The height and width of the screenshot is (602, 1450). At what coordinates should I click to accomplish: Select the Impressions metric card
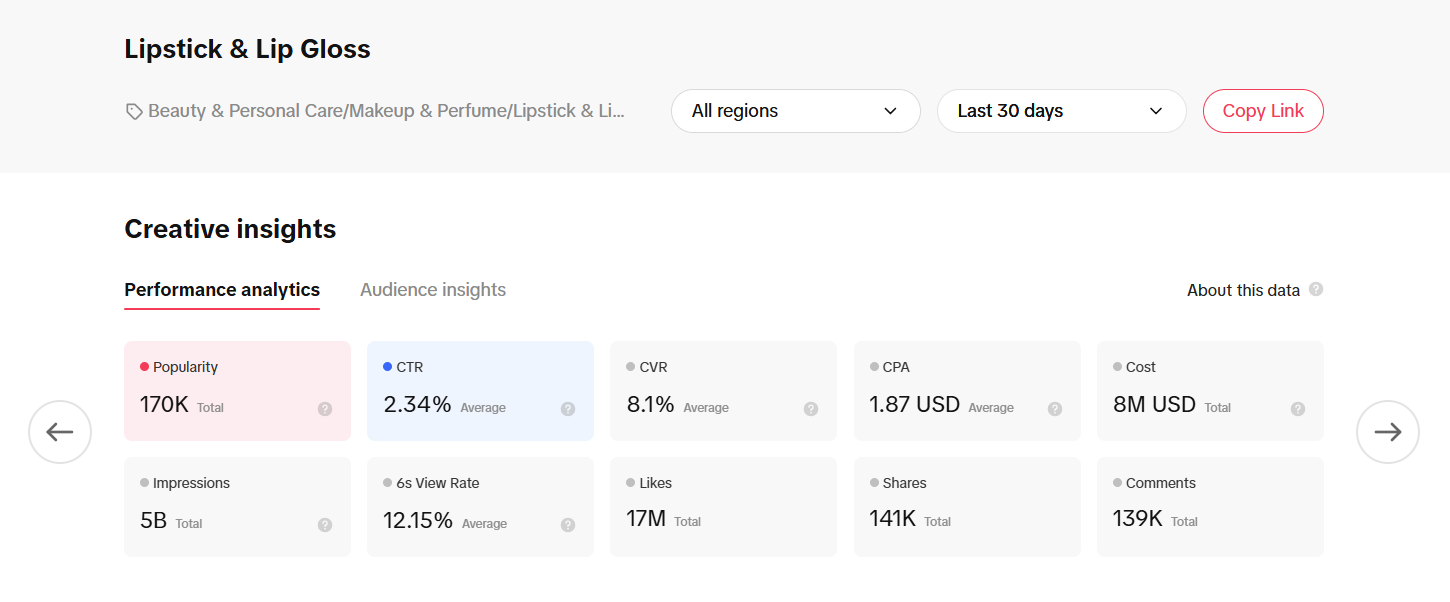tap(237, 506)
